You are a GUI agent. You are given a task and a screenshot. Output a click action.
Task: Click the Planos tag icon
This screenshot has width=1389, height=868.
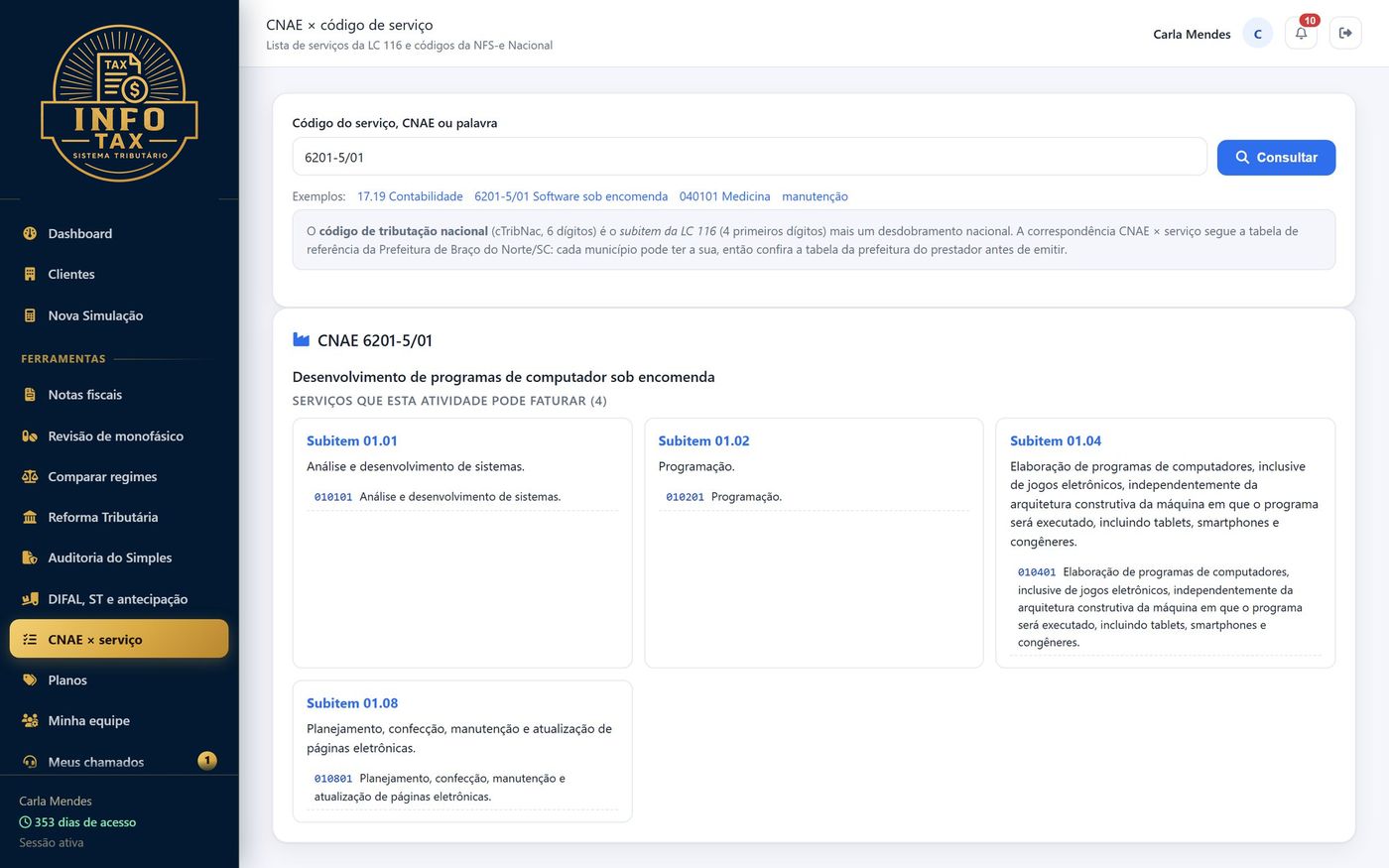point(30,681)
